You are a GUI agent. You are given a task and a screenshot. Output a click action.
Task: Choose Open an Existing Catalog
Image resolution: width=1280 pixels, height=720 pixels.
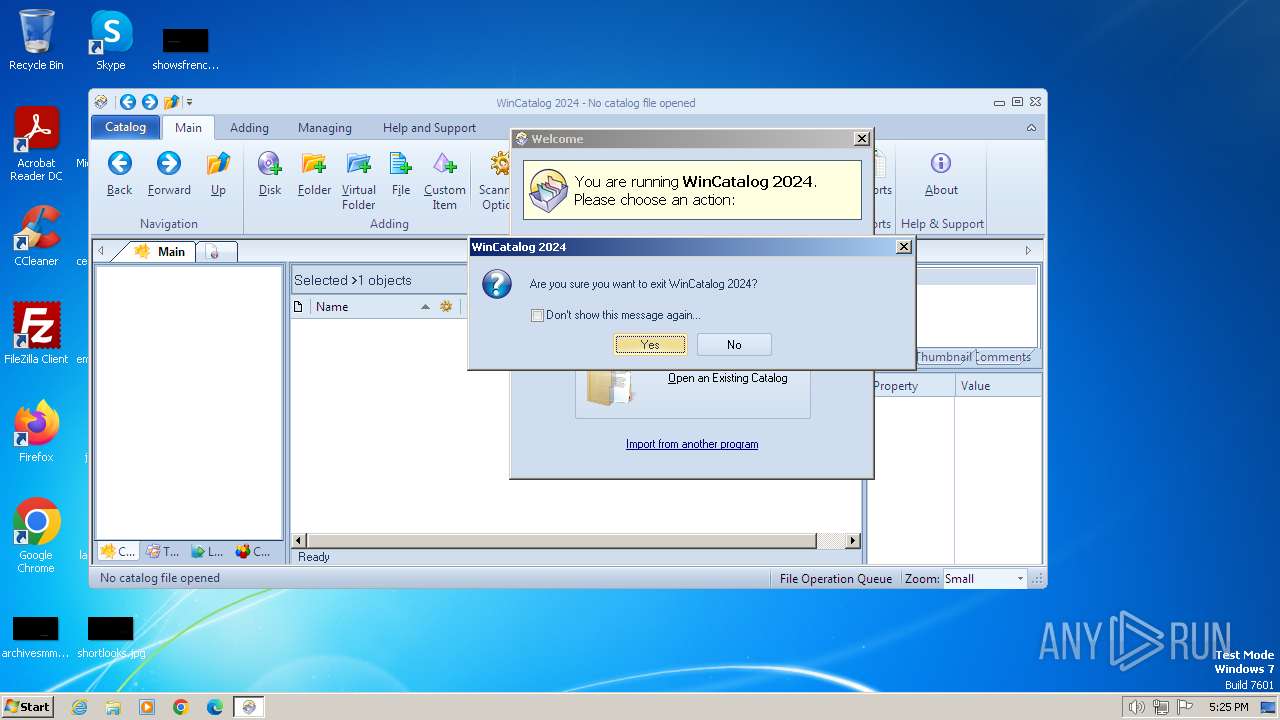click(727, 378)
